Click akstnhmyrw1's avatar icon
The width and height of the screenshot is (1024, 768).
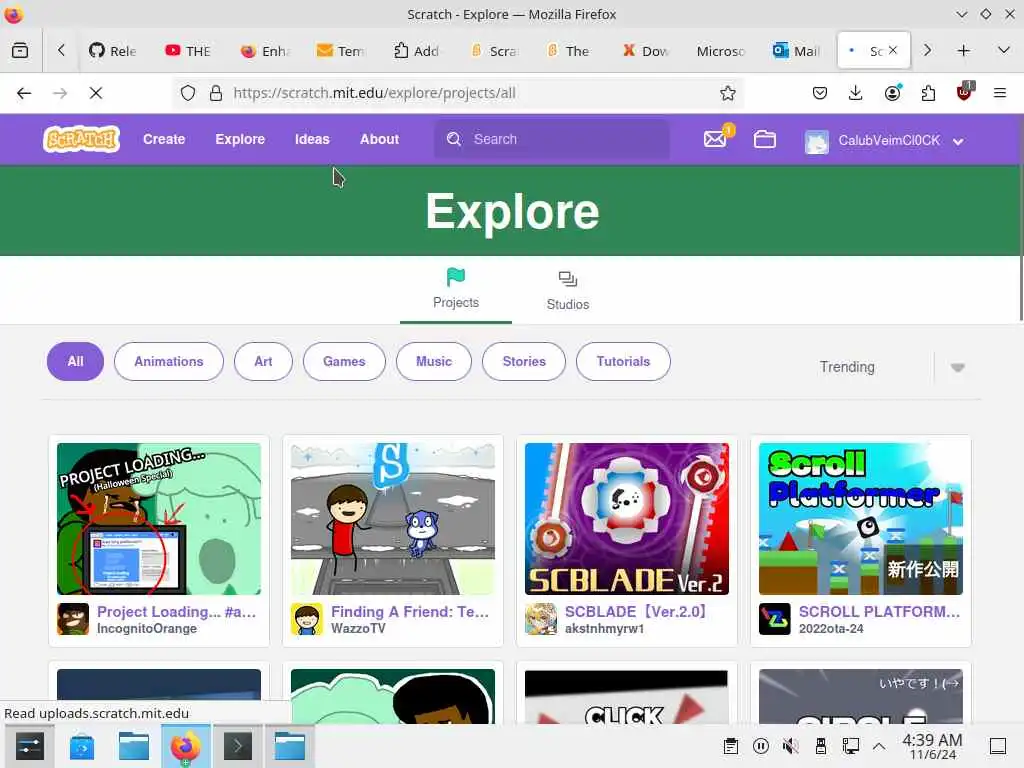(x=541, y=619)
